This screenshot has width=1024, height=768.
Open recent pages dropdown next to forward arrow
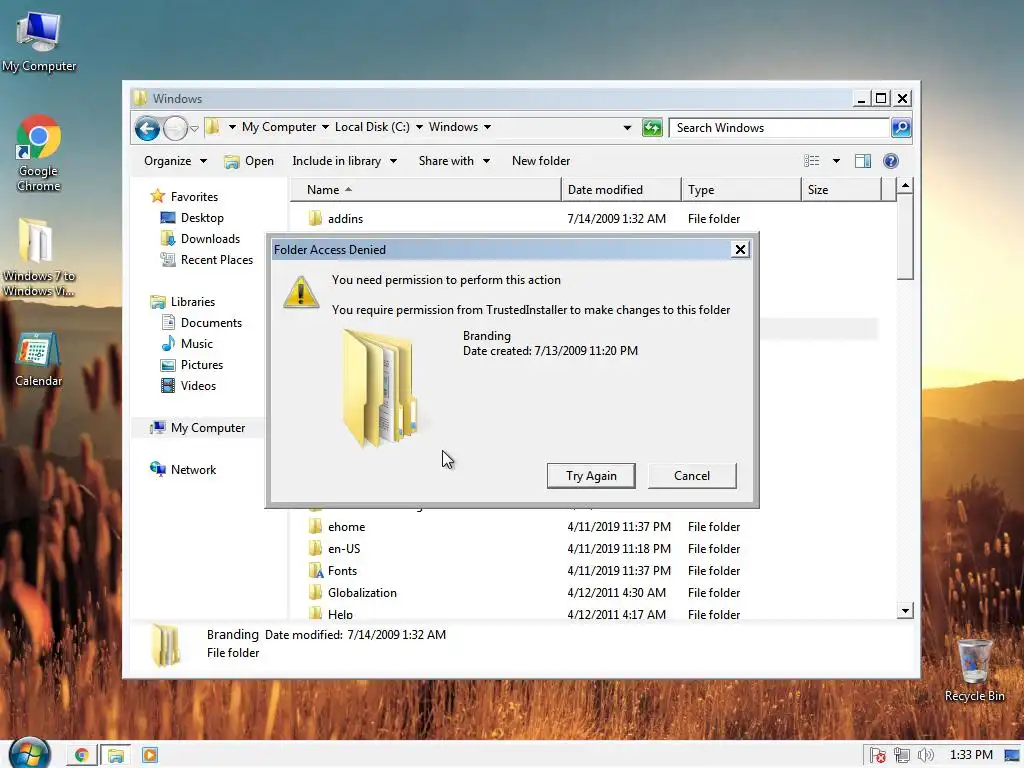(x=194, y=129)
